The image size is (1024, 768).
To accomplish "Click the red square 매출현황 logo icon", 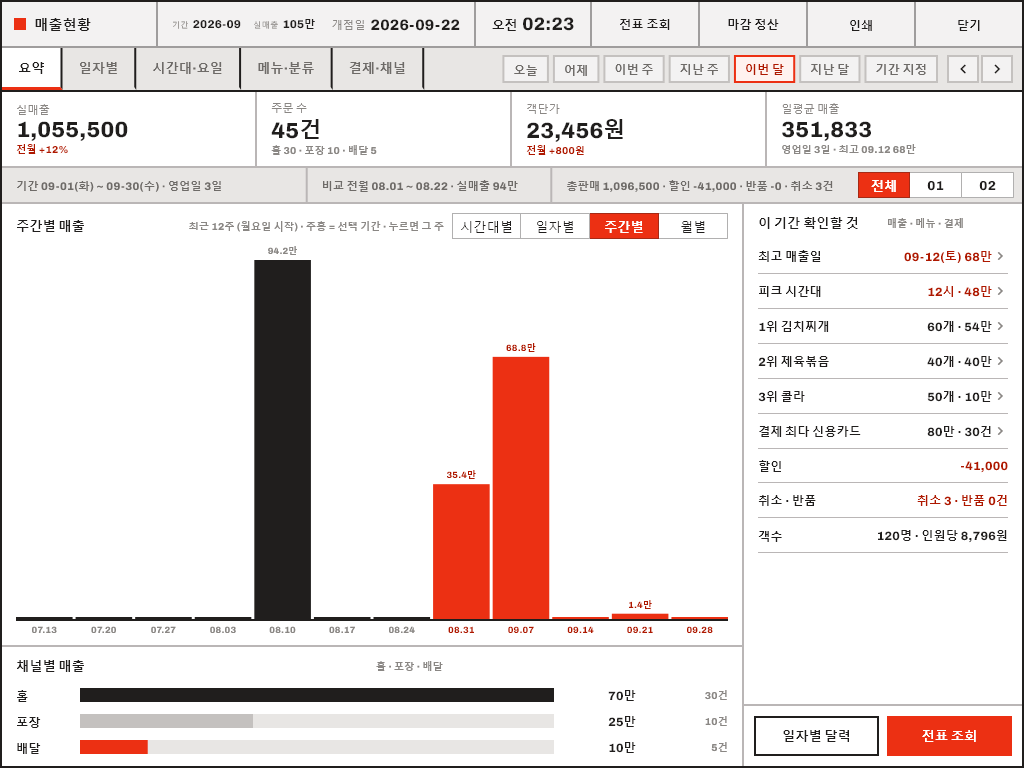I will pos(20,24).
